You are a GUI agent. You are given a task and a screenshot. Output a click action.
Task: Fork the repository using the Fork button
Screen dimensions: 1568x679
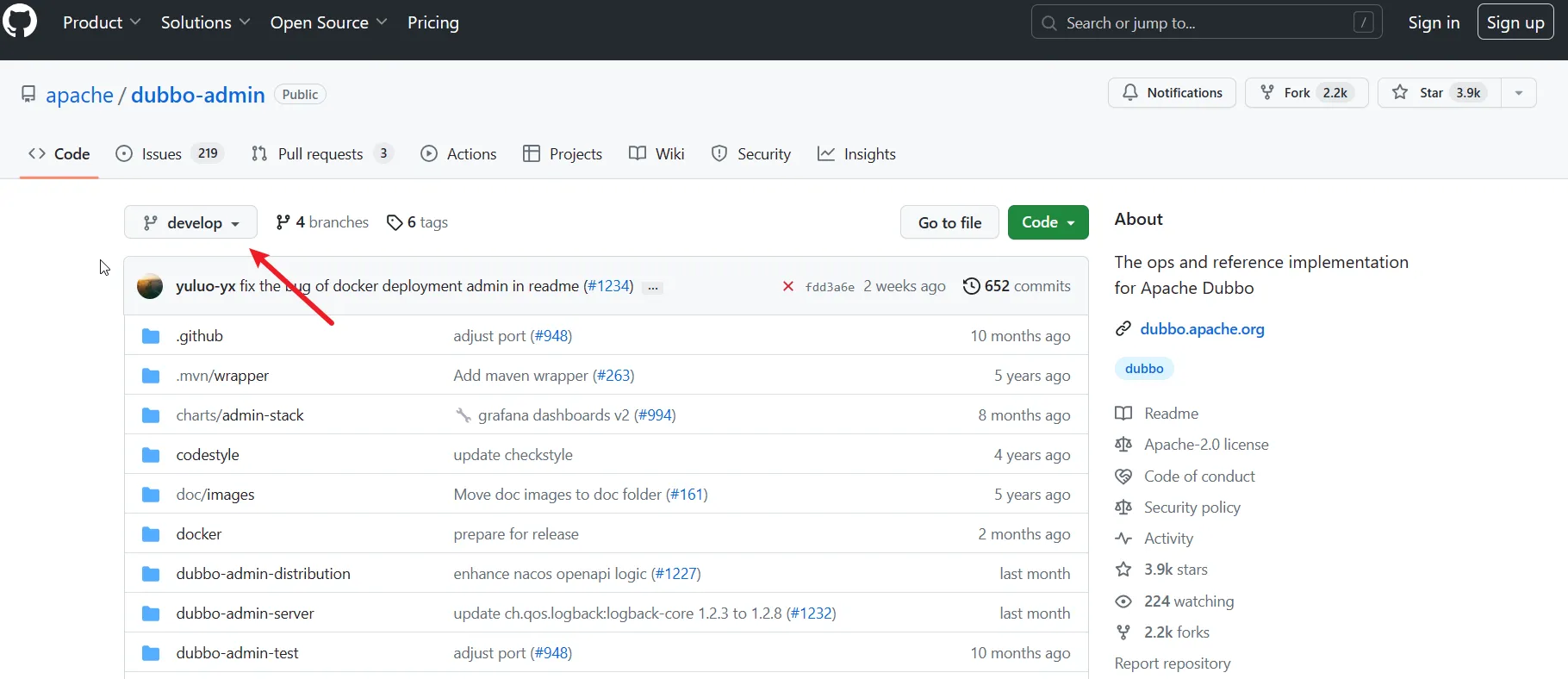coord(1306,93)
